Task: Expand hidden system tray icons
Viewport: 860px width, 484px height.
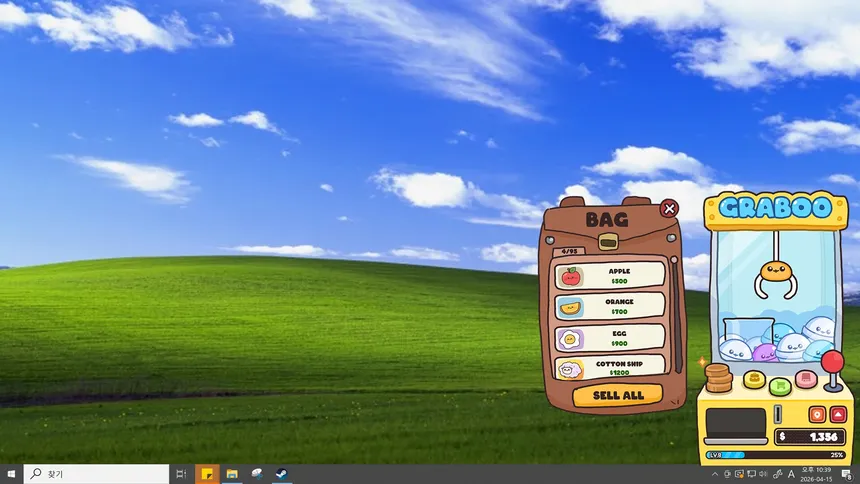Action: [x=715, y=474]
